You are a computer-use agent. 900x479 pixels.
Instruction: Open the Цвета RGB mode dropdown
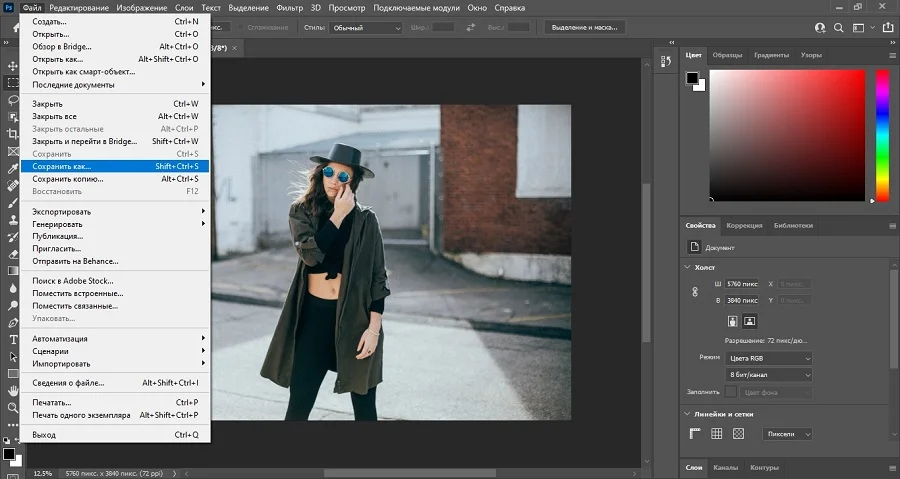769,358
